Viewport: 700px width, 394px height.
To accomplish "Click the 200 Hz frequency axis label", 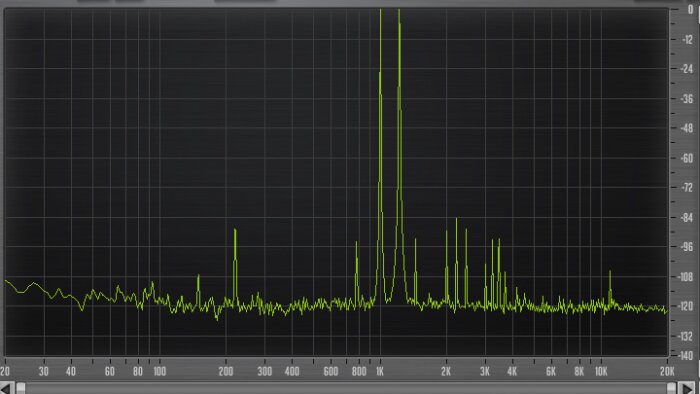I will tap(226, 371).
